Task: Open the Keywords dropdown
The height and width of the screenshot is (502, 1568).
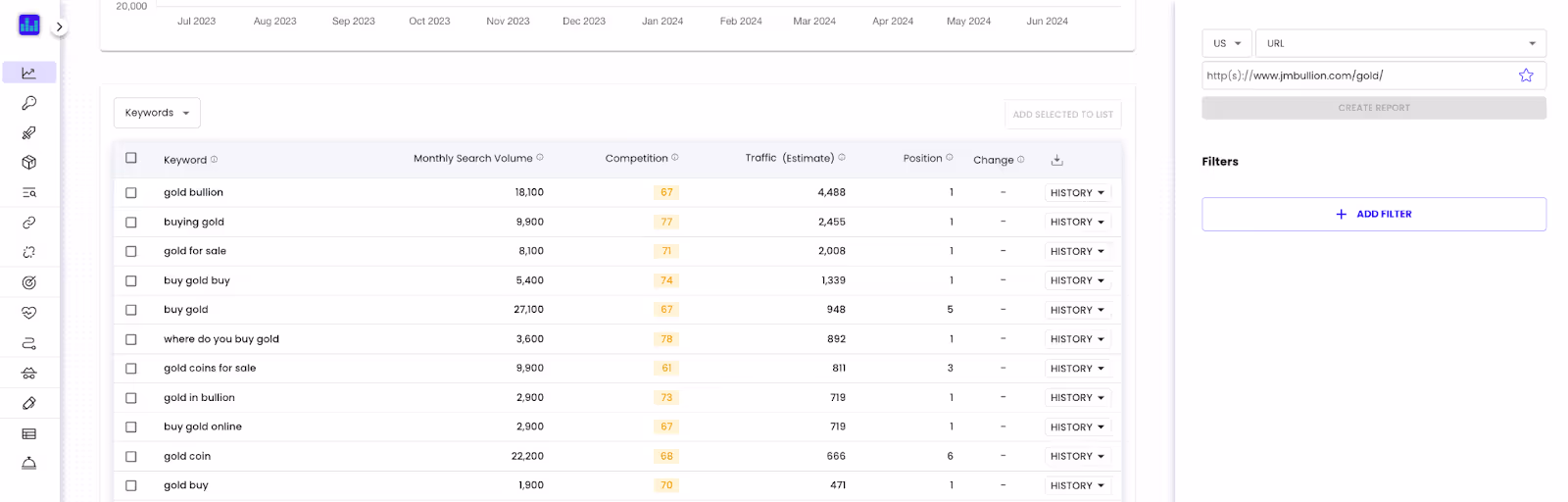Action: tap(157, 113)
